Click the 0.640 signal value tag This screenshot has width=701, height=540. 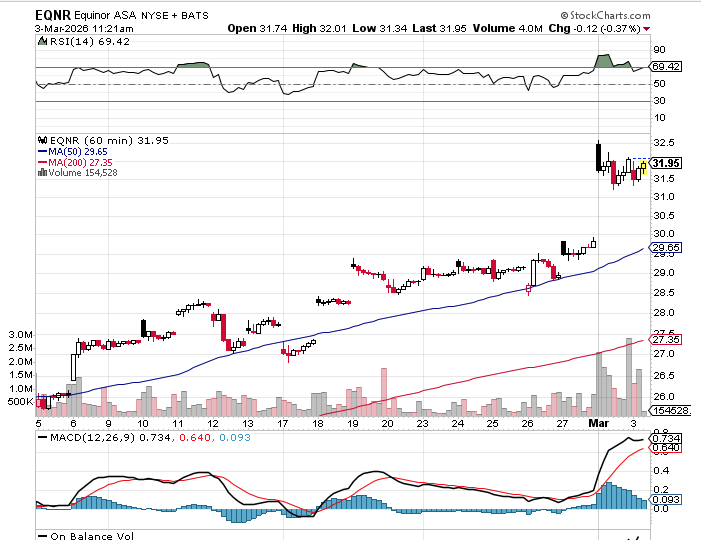[666, 448]
